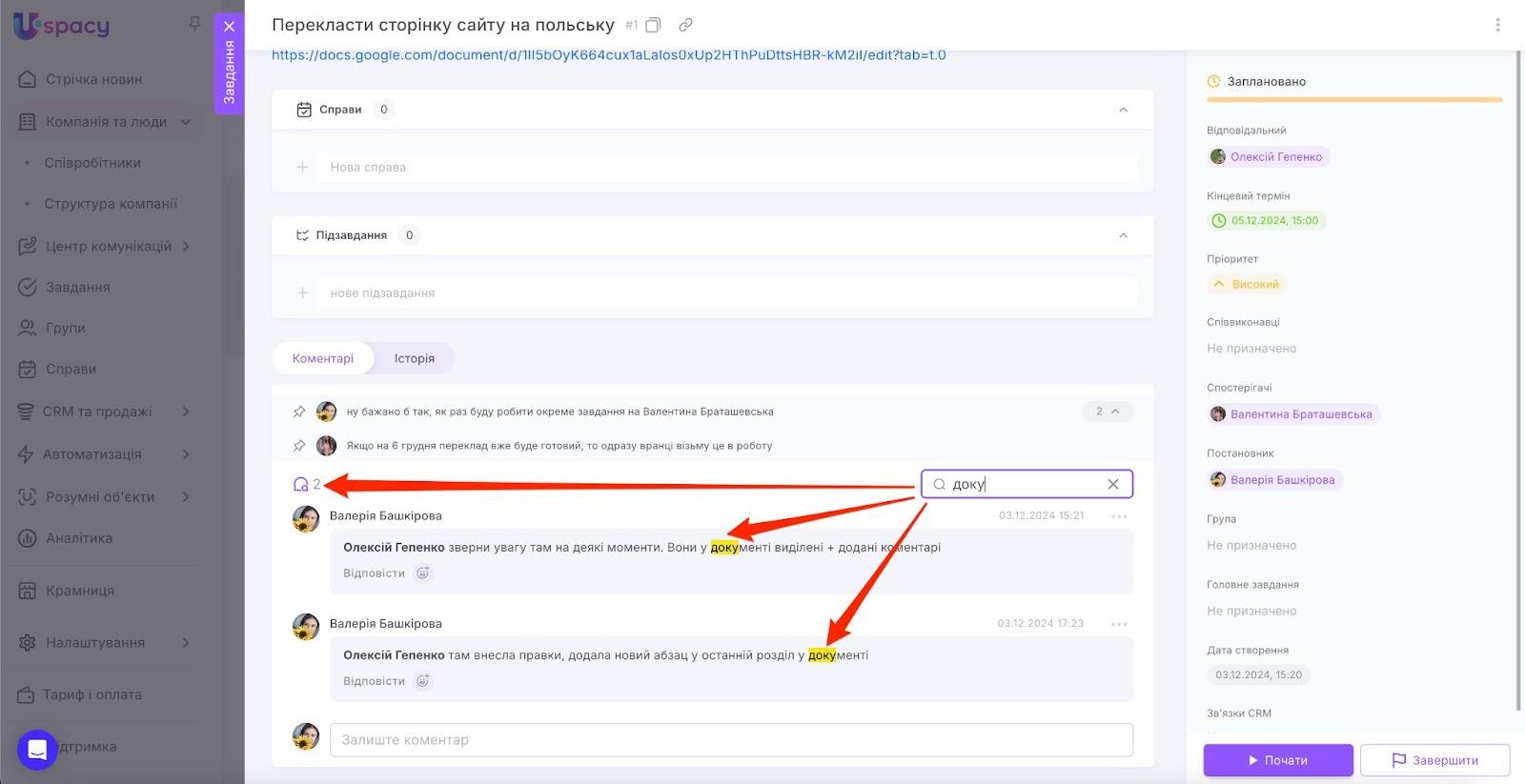Open Структура компанії in the sidebar
This screenshot has width=1525, height=784.
point(111,204)
